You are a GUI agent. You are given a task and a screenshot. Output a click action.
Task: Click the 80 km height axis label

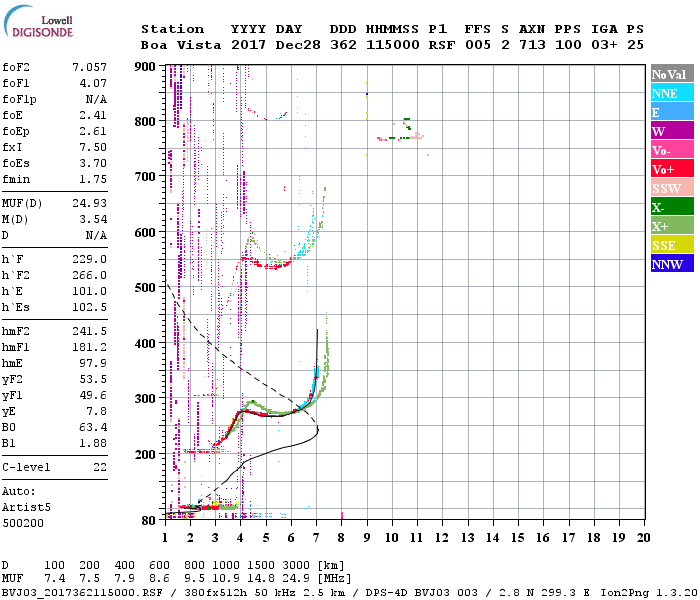[x=148, y=521]
